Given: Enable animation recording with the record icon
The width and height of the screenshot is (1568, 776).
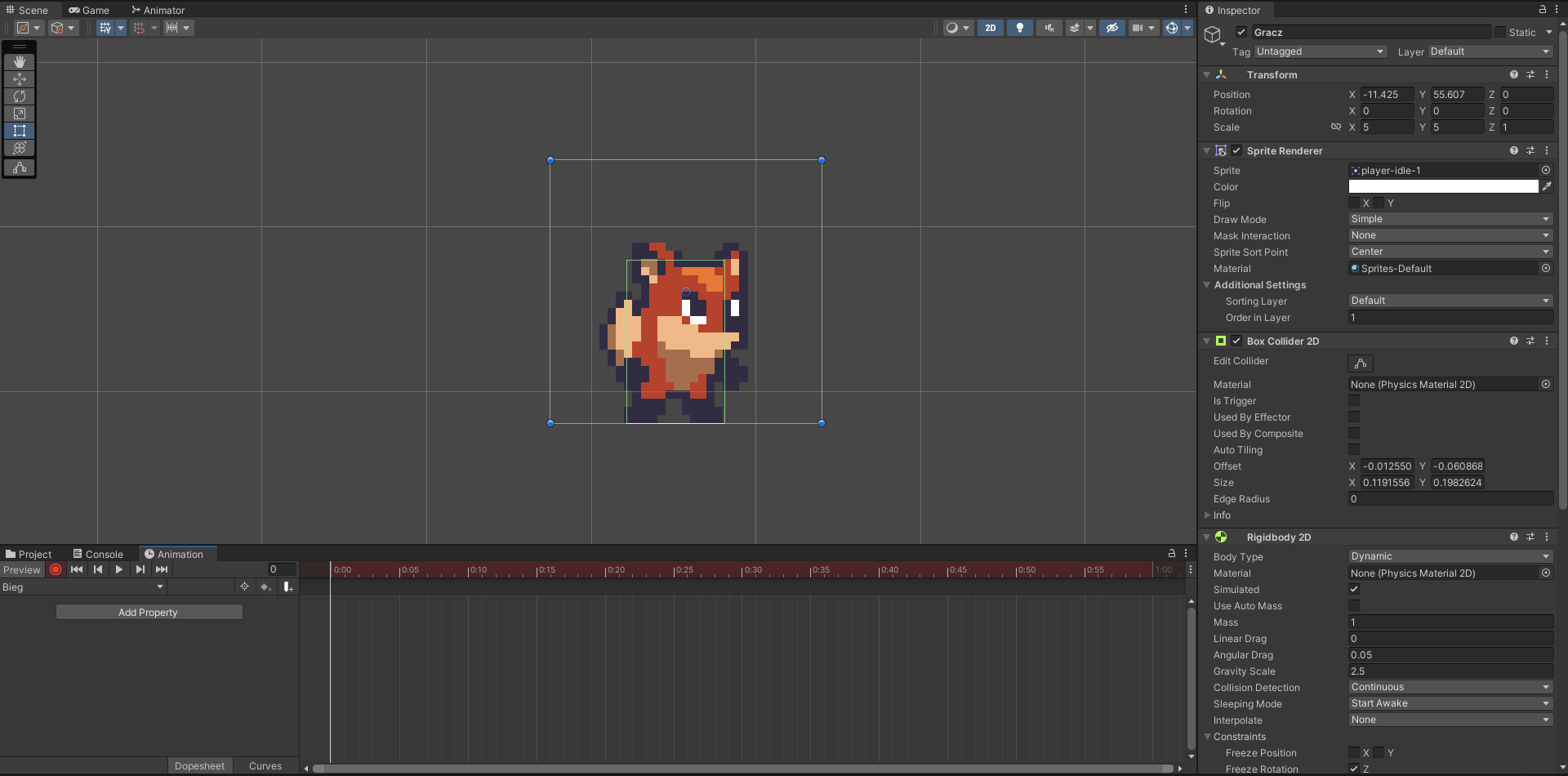Looking at the screenshot, I should (55, 569).
